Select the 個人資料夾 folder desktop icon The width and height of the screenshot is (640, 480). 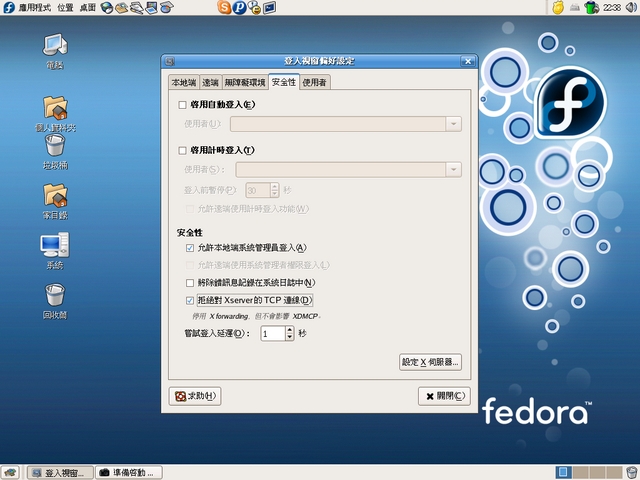[55, 114]
